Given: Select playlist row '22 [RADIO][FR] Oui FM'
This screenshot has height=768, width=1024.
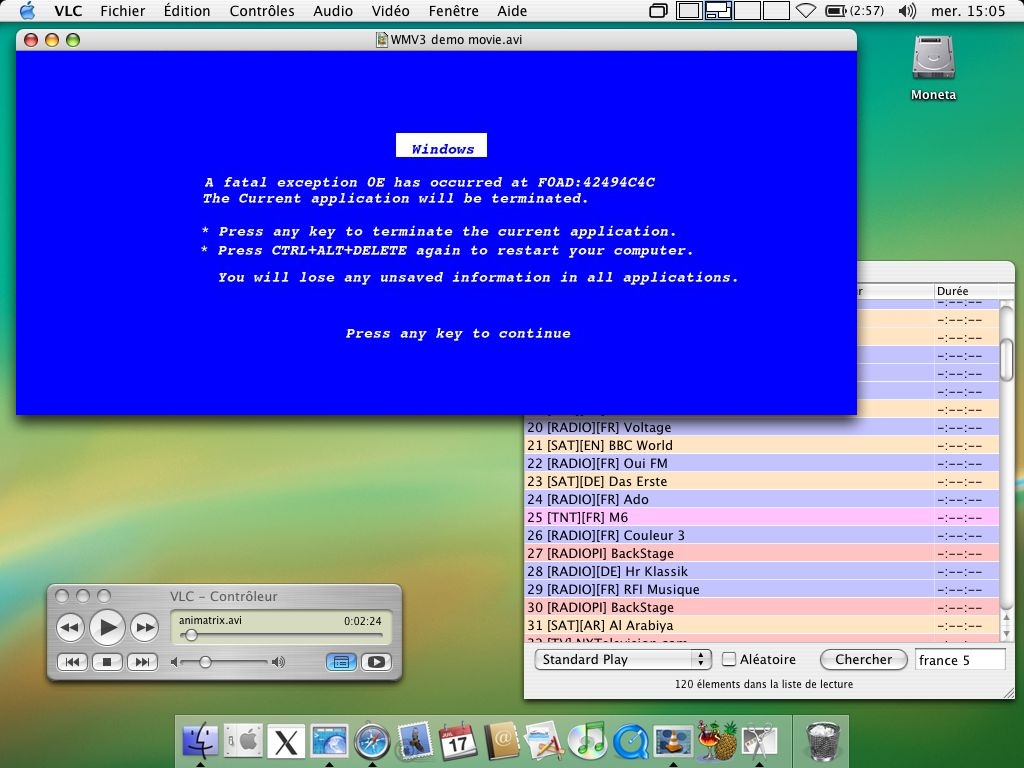Looking at the screenshot, I should click(x=761, y=464).
